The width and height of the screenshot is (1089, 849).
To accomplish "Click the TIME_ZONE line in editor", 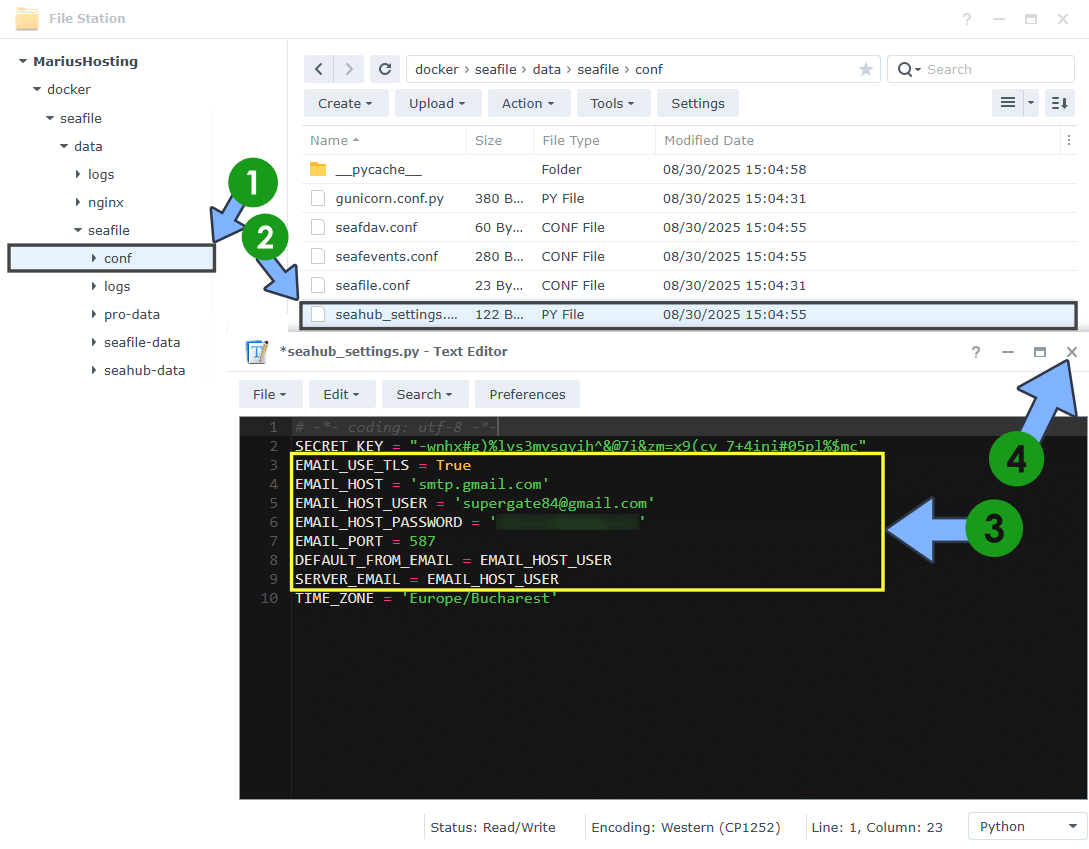I will [x=426, y=598].
